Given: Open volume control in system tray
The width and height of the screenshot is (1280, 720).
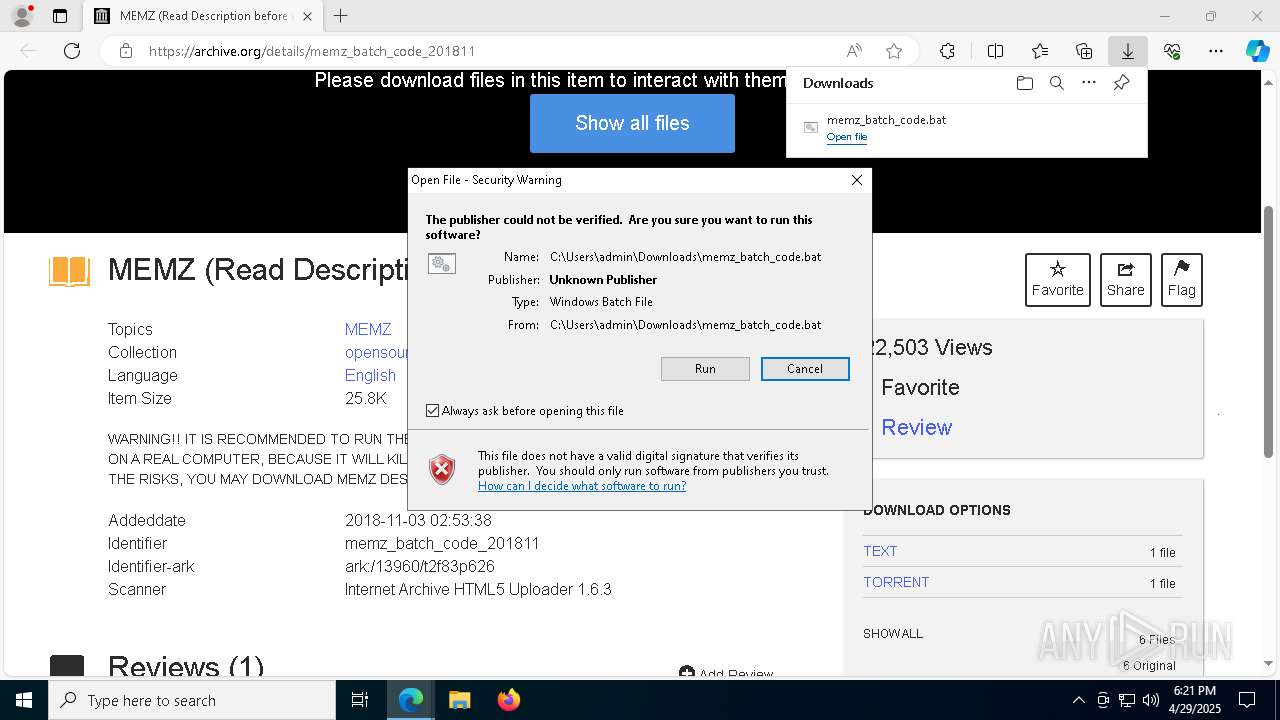Looking at the screenshot, I should 1151,700.
